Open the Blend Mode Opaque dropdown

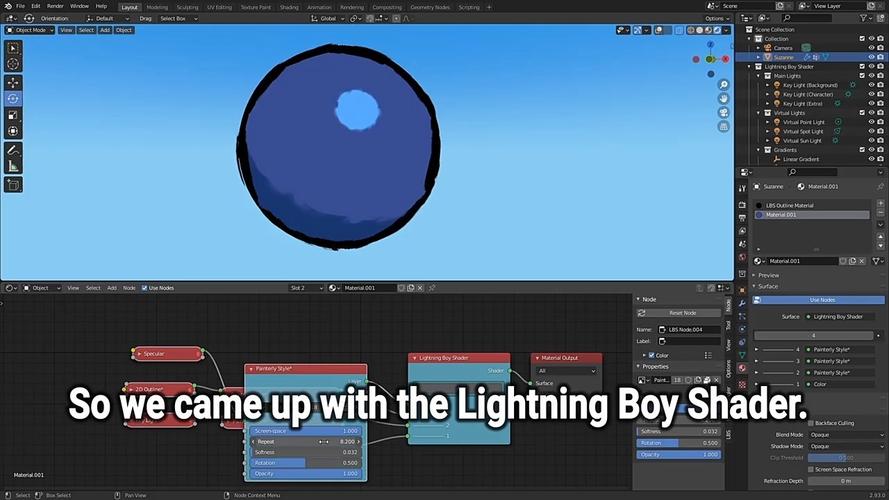tap(846, 435)
